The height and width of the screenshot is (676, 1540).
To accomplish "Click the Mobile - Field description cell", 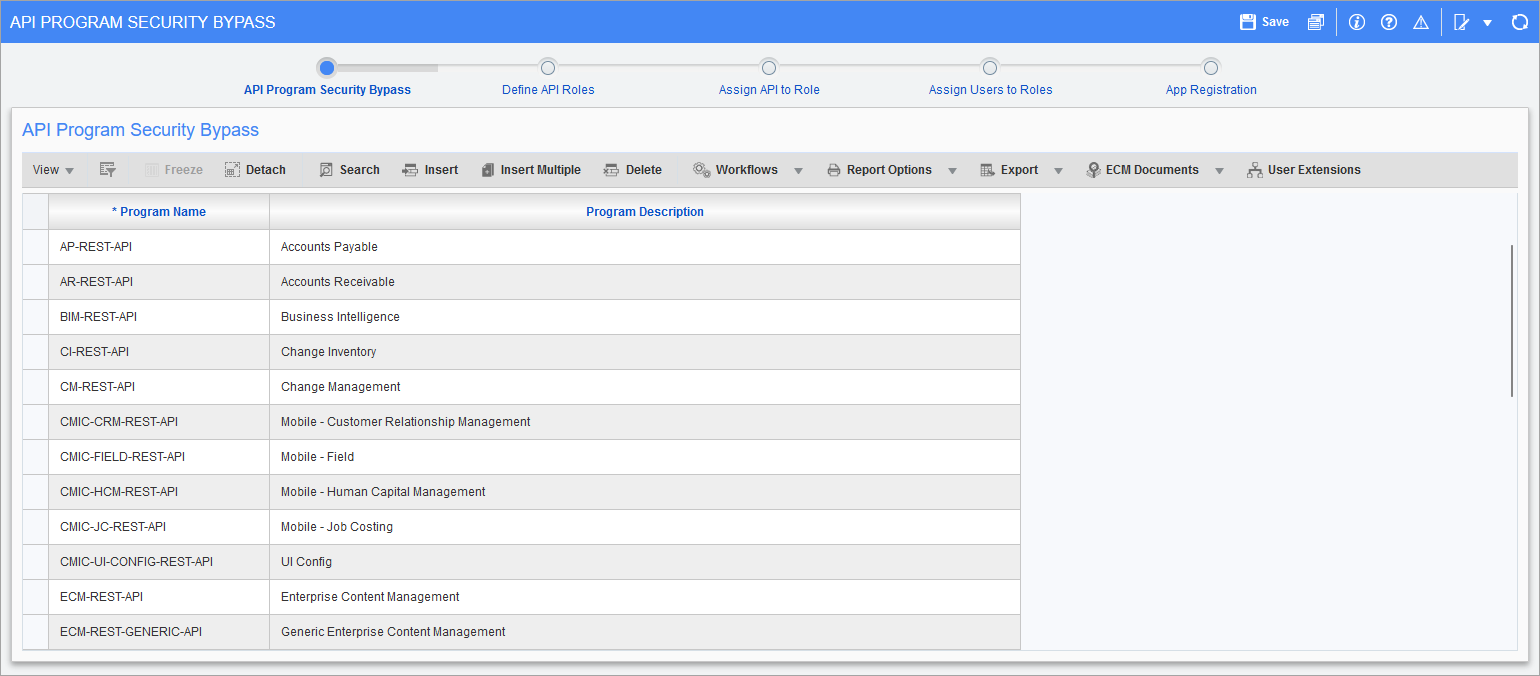I will tap(645, 457).
